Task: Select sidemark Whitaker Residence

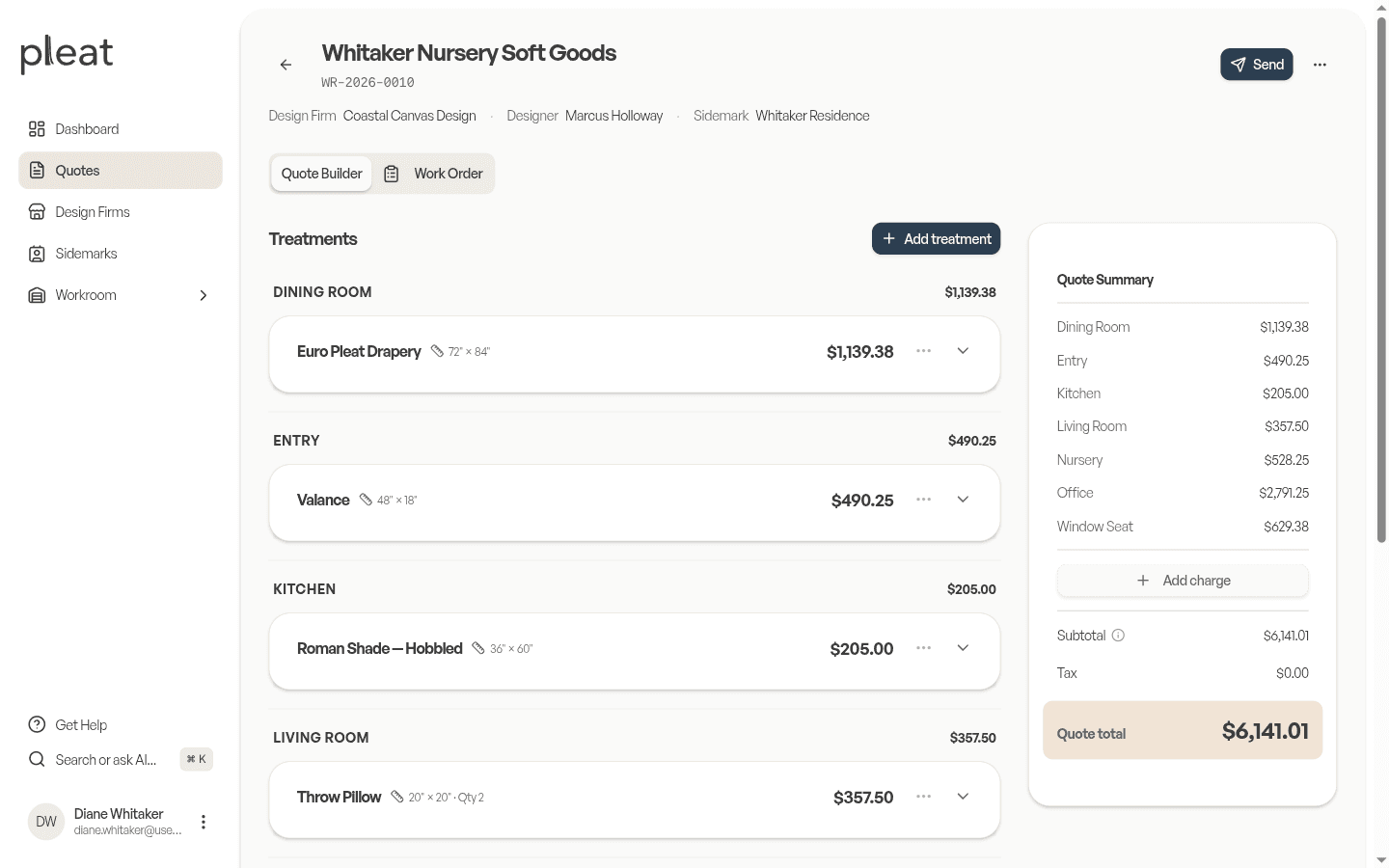Action: [x=812, y=116]
